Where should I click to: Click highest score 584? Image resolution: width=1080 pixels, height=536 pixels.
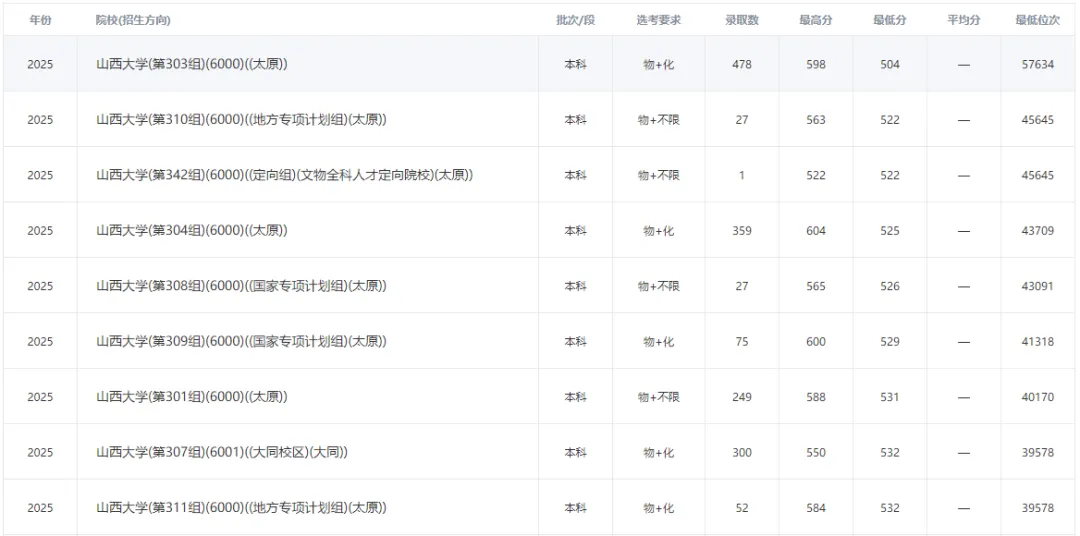[816, 508]
